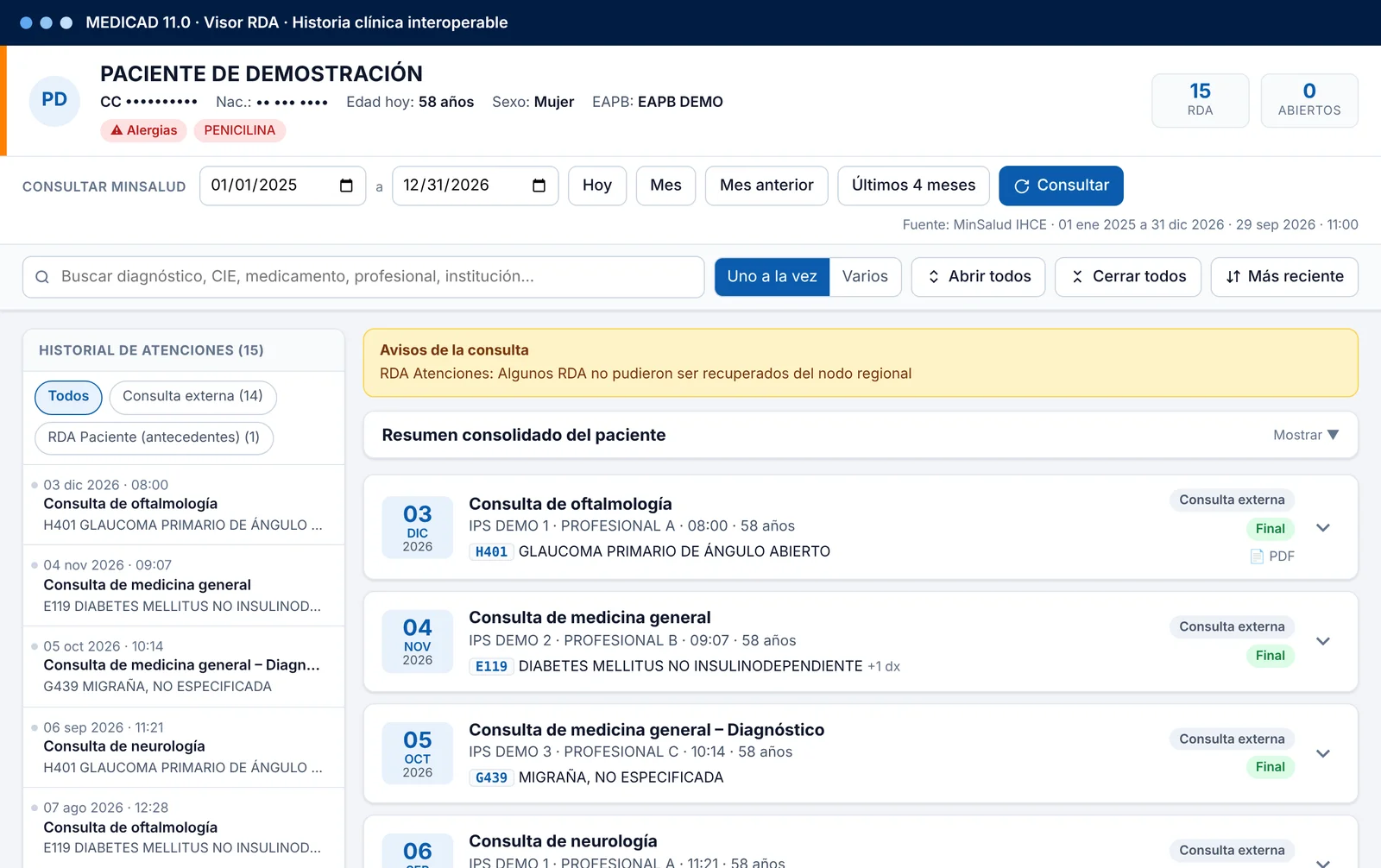Expand Consulta de neurología card chevron
This screenshot has height=868, width=1381.
1322,862
